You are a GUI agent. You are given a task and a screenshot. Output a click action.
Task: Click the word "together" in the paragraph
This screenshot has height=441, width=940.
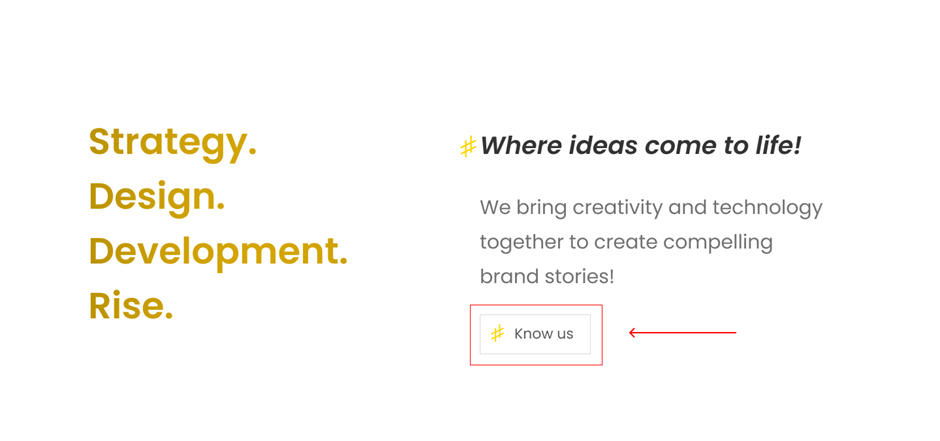click(519, 242)
